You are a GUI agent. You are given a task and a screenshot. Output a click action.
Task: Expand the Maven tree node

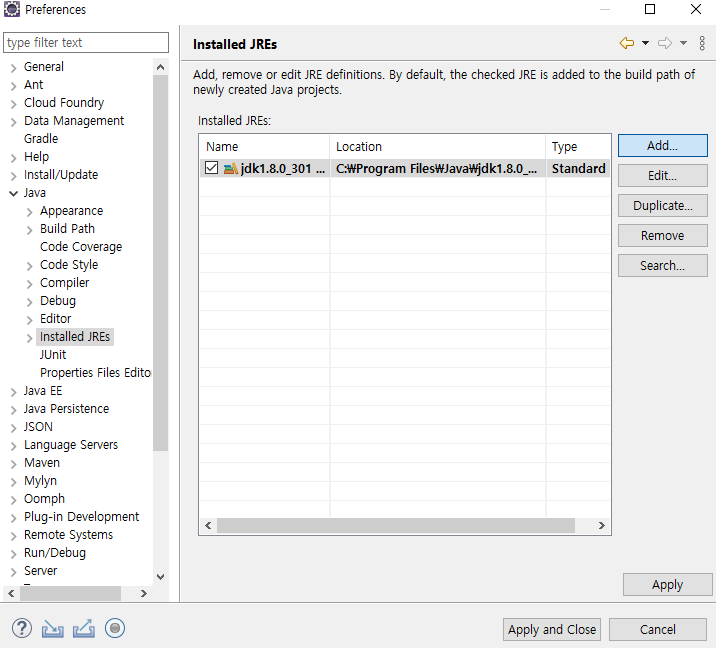(13, 464)
